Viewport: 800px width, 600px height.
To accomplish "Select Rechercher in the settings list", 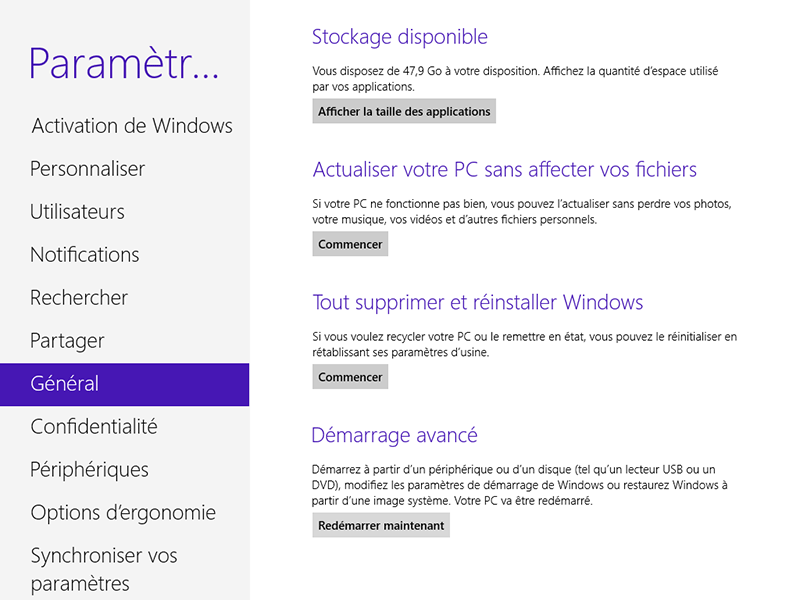I will [79, 298].
